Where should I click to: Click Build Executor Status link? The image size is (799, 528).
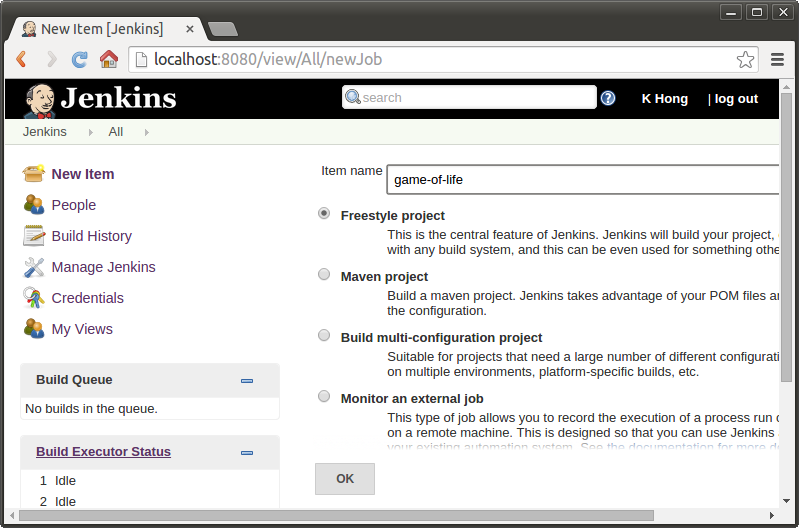(x=103, y=452)
